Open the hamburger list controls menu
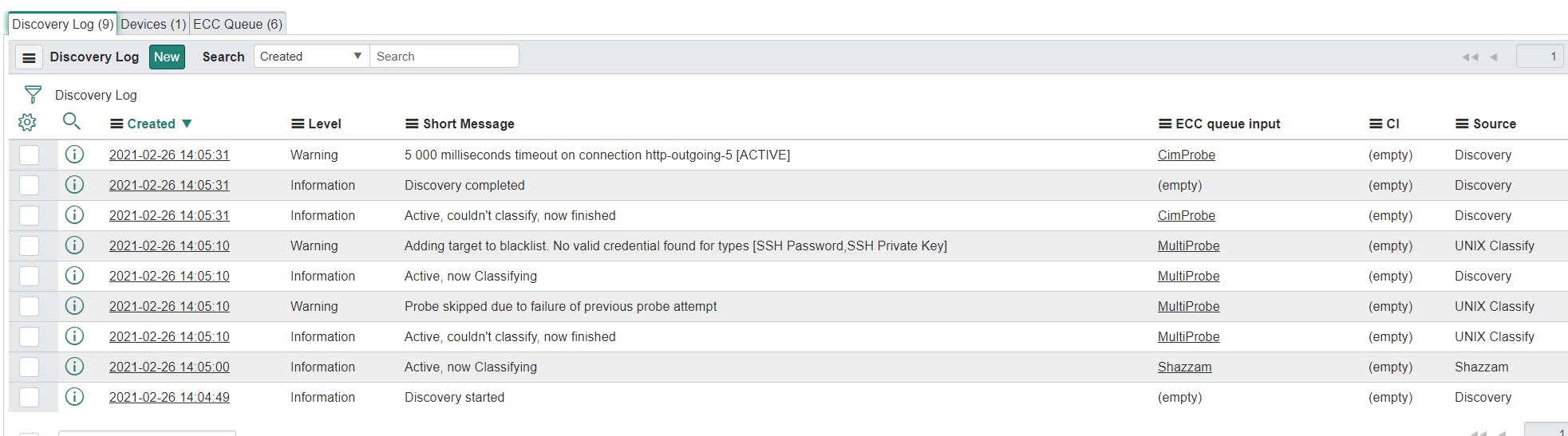This screenshot has height=436, width=1568. [29, 57]
